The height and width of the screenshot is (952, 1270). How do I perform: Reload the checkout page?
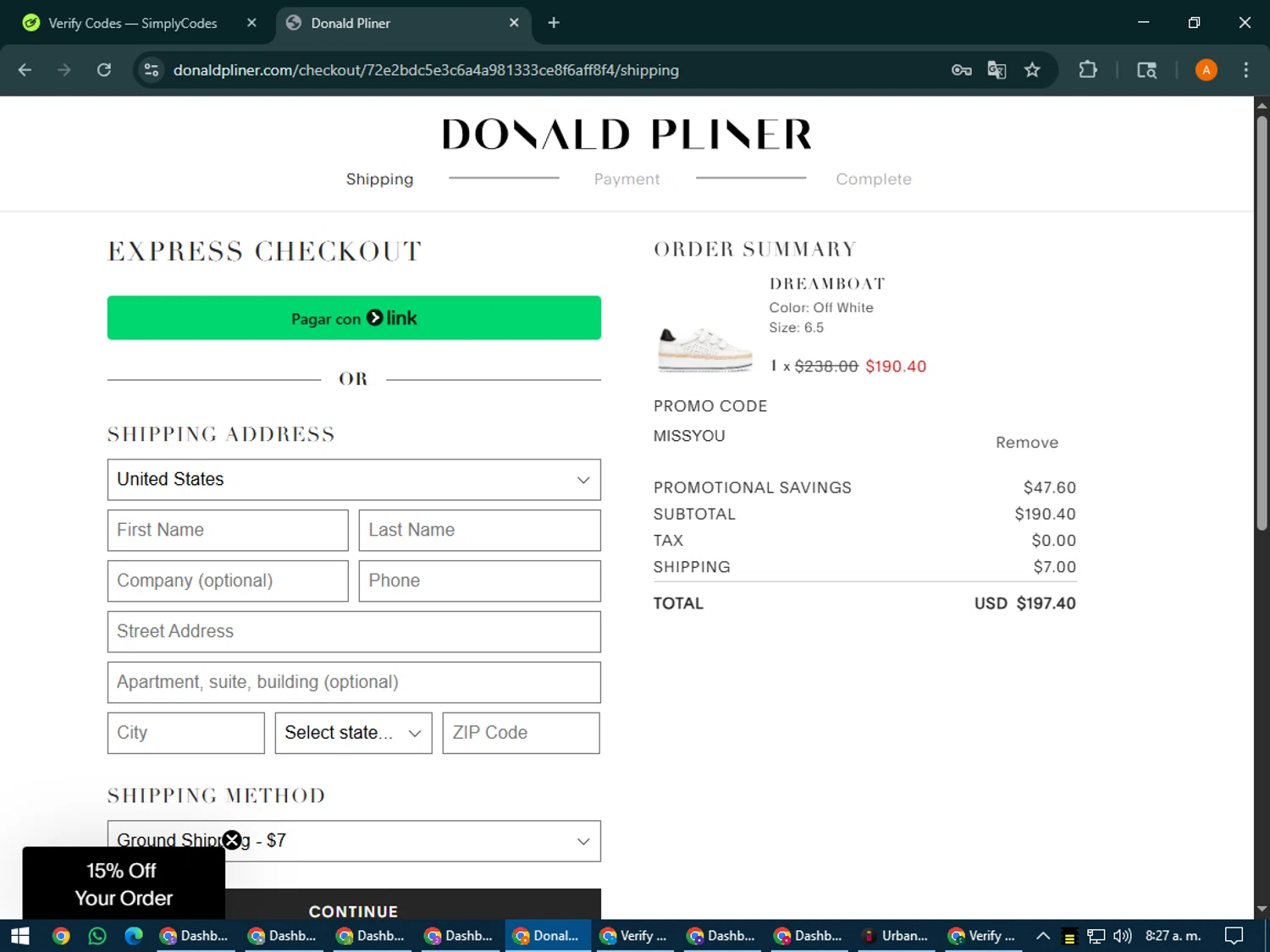104,70
